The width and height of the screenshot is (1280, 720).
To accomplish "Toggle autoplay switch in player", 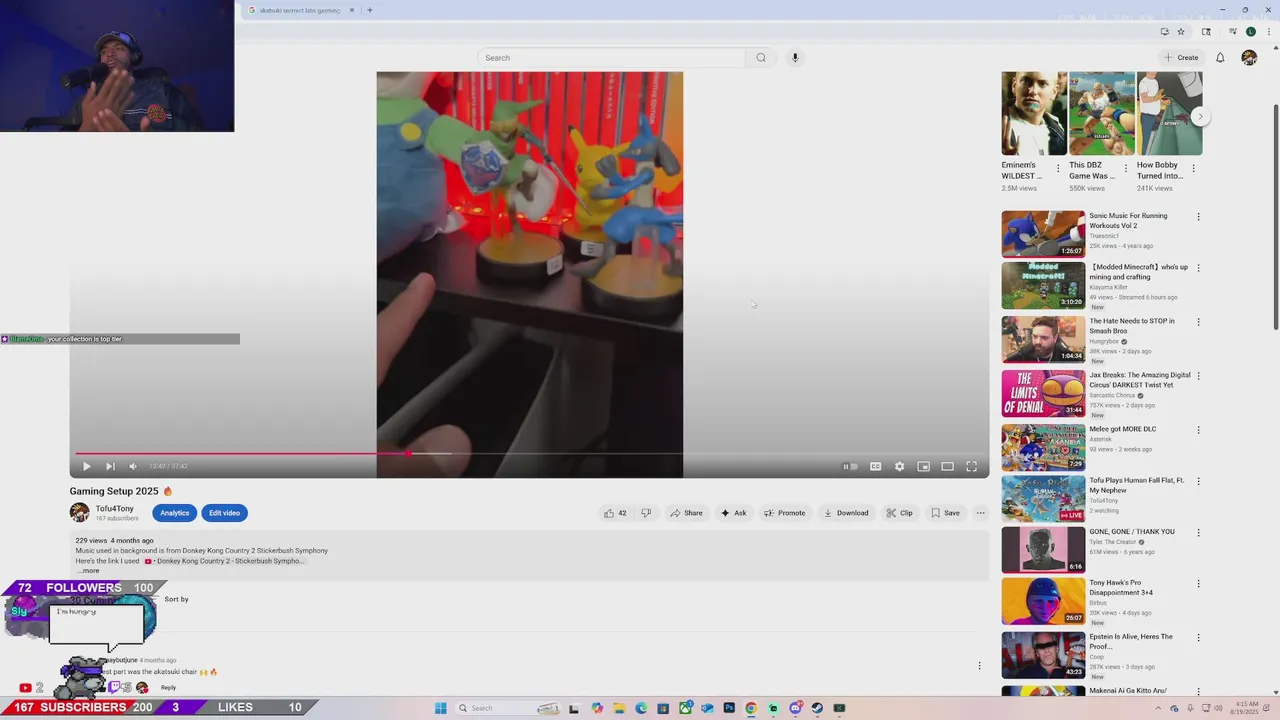I will 850,466.
